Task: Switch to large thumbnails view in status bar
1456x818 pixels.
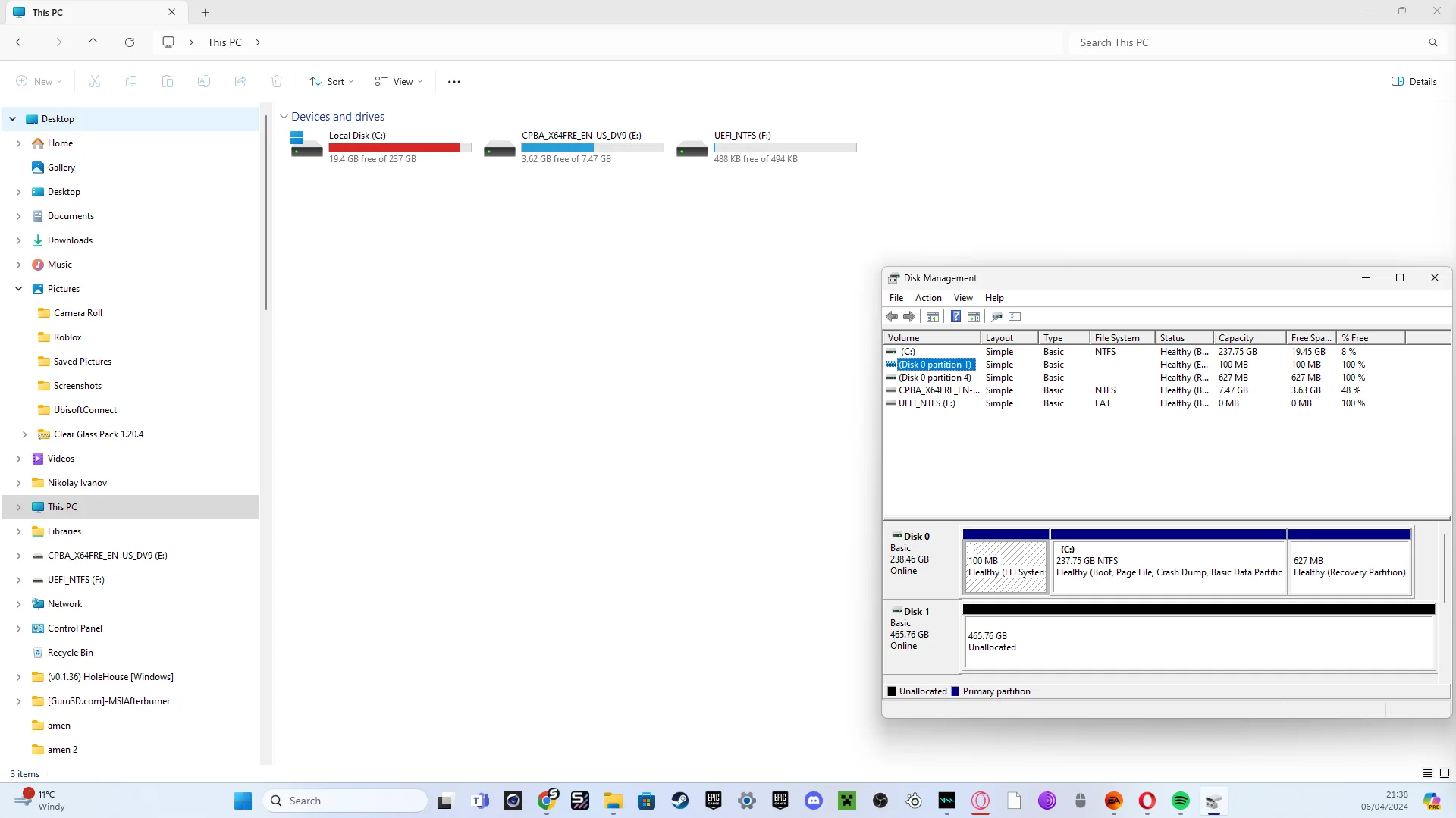Action: click(1445, 773)
